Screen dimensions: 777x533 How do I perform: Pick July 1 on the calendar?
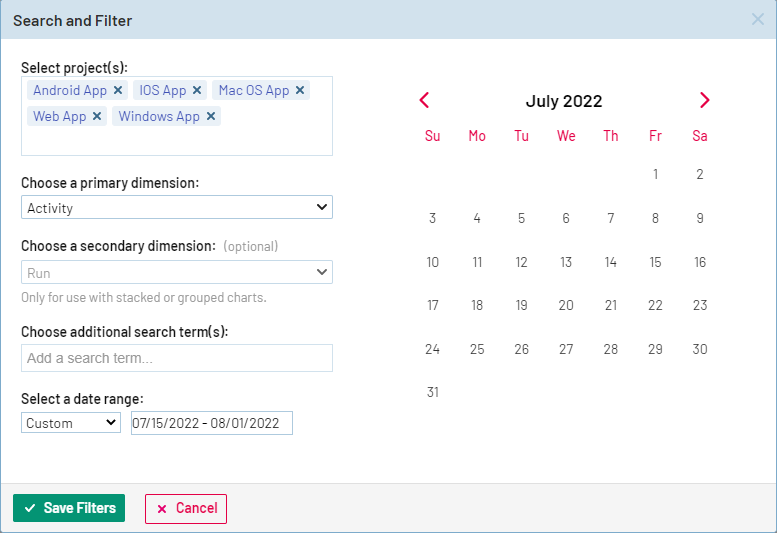pyautogui.click(x=655, y=174)
